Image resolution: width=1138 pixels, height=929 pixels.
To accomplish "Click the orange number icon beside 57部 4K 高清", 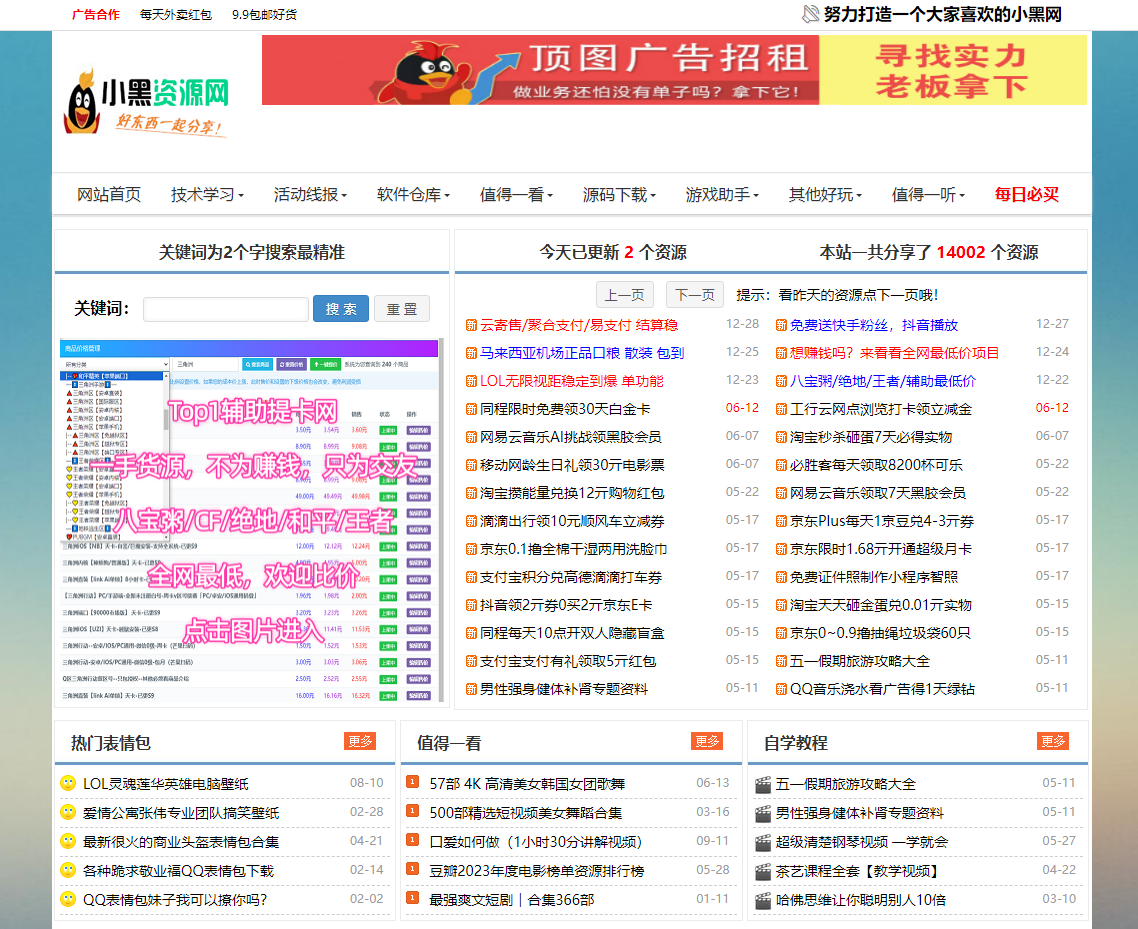I will [x=412, y=782].
